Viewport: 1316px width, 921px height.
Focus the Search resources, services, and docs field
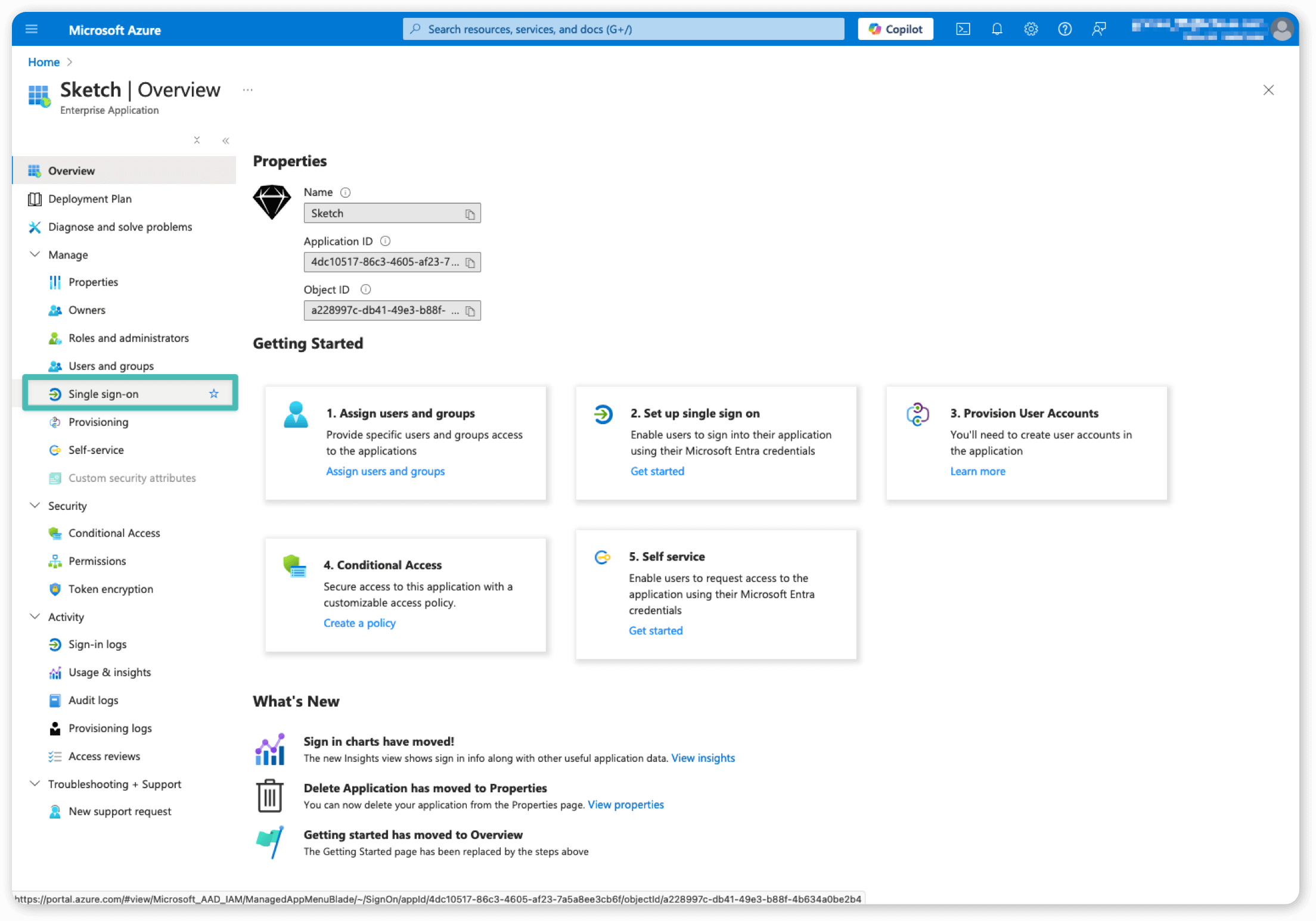(x=623, y=29)
